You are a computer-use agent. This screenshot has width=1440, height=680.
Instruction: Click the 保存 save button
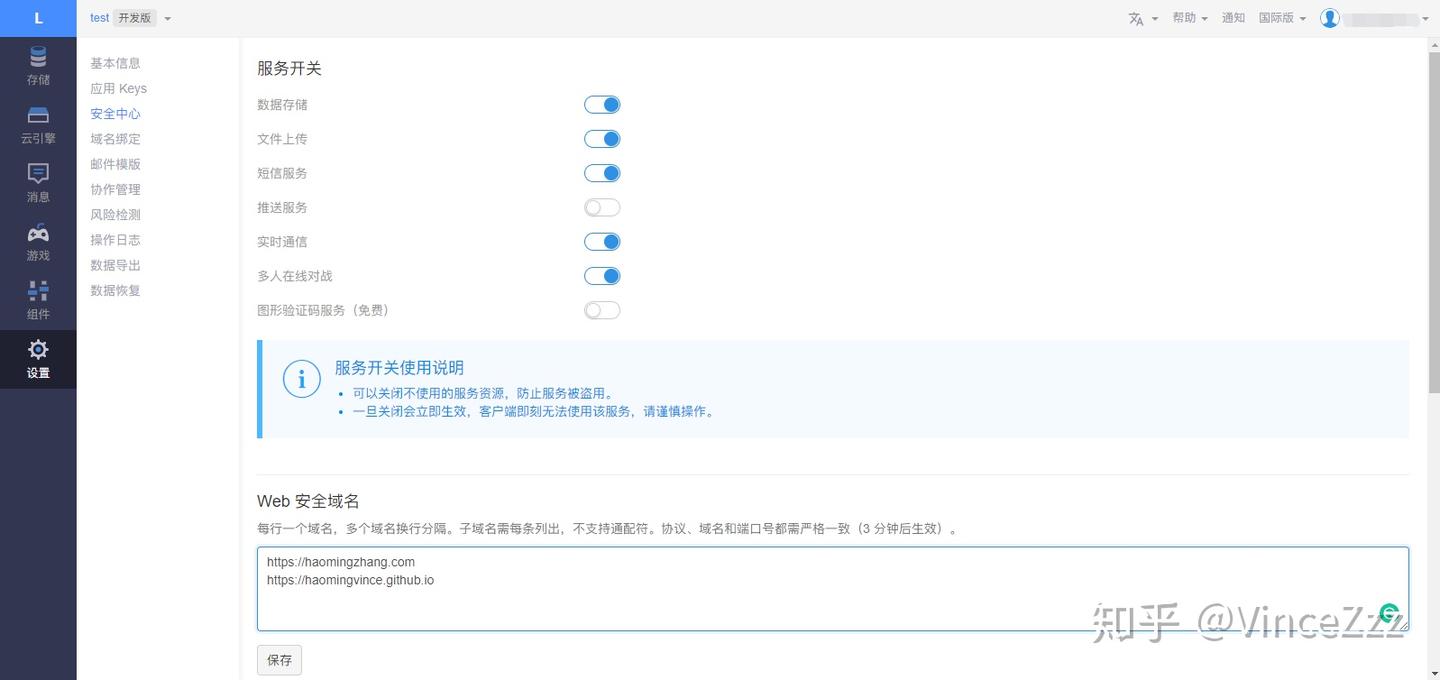279,660
